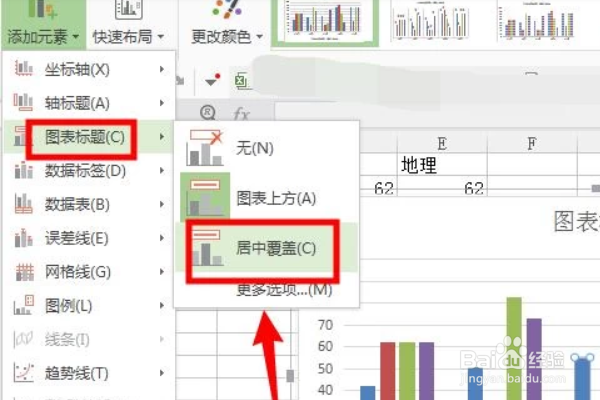Open the 网格线(G) menu item

89,272
